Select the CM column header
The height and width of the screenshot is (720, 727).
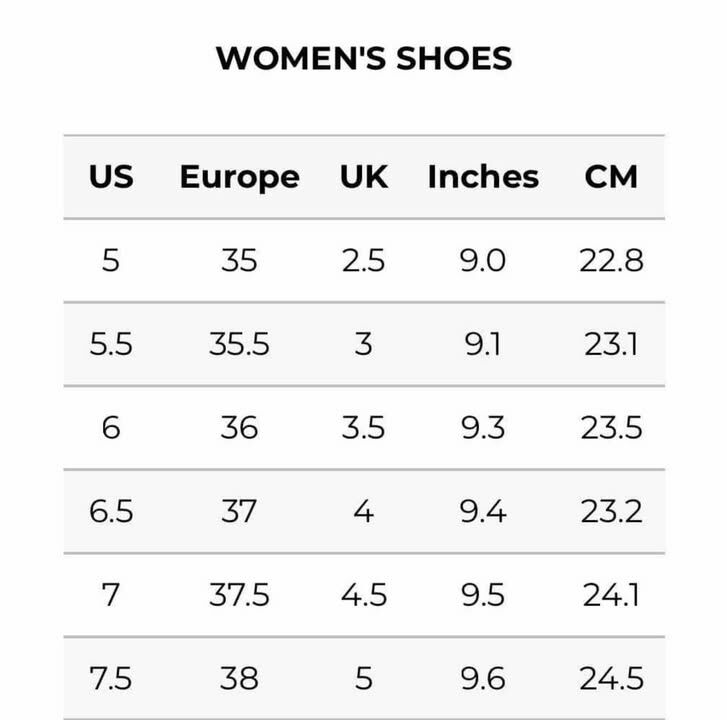pos(611,177)
